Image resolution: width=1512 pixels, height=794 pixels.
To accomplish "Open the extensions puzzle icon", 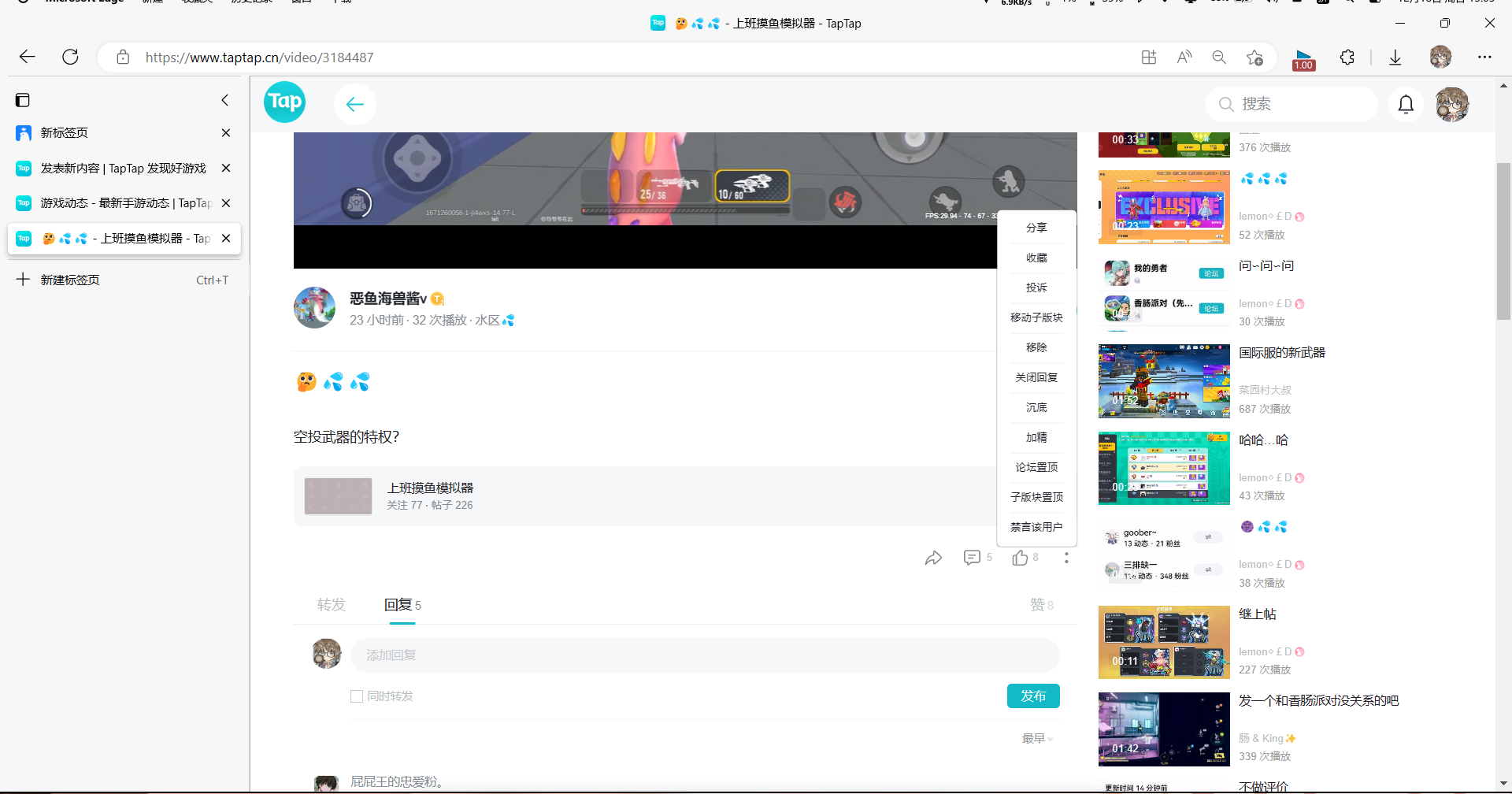I will [x=1347, y=57].
